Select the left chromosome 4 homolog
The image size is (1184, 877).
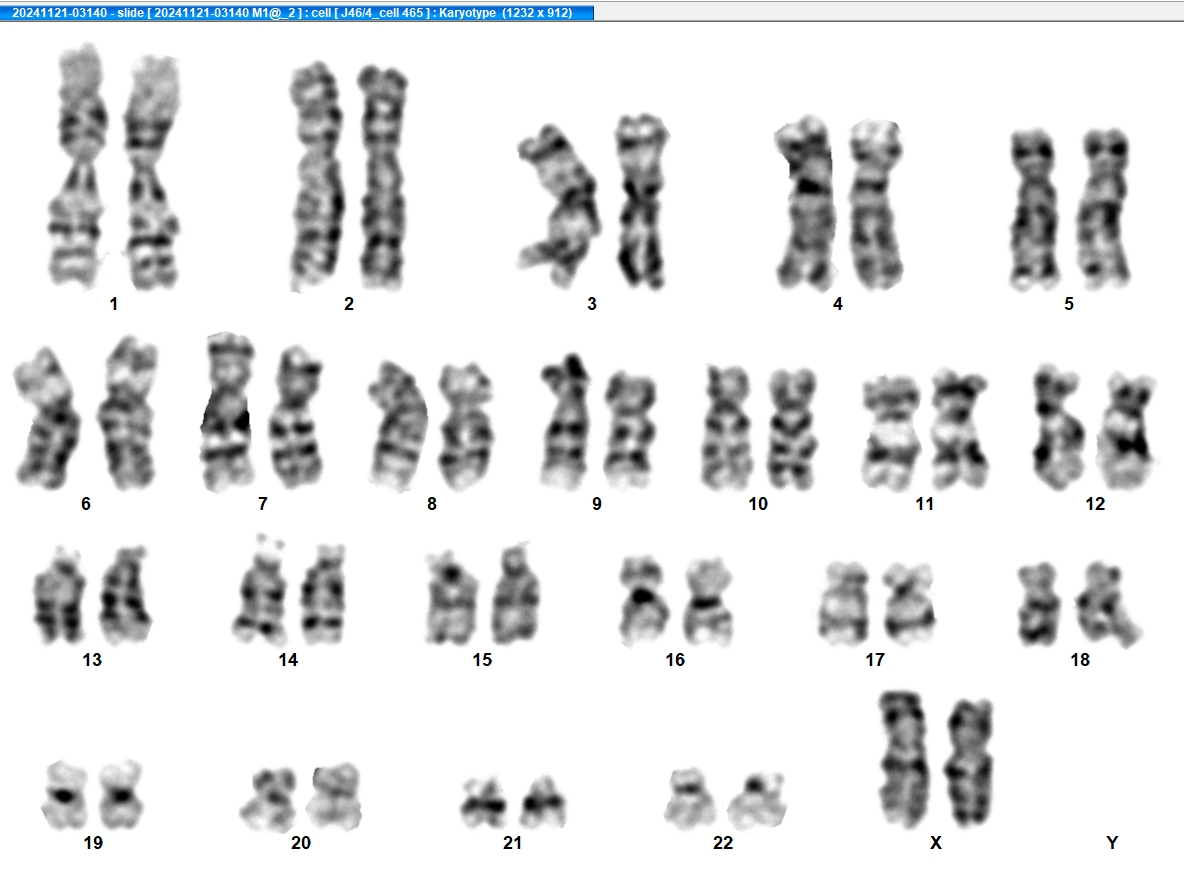point(805,204)
